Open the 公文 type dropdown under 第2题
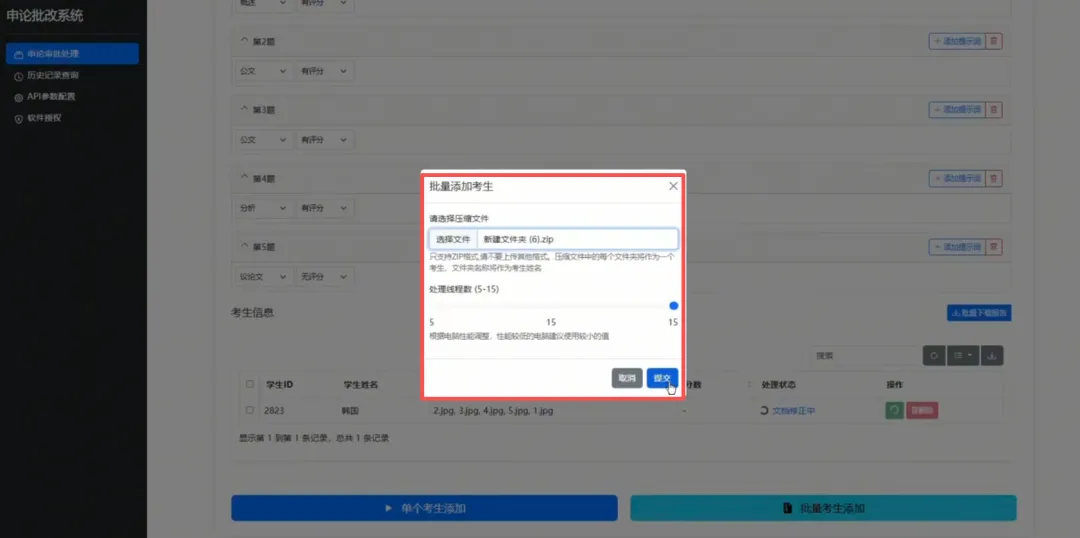 (263, 71)
